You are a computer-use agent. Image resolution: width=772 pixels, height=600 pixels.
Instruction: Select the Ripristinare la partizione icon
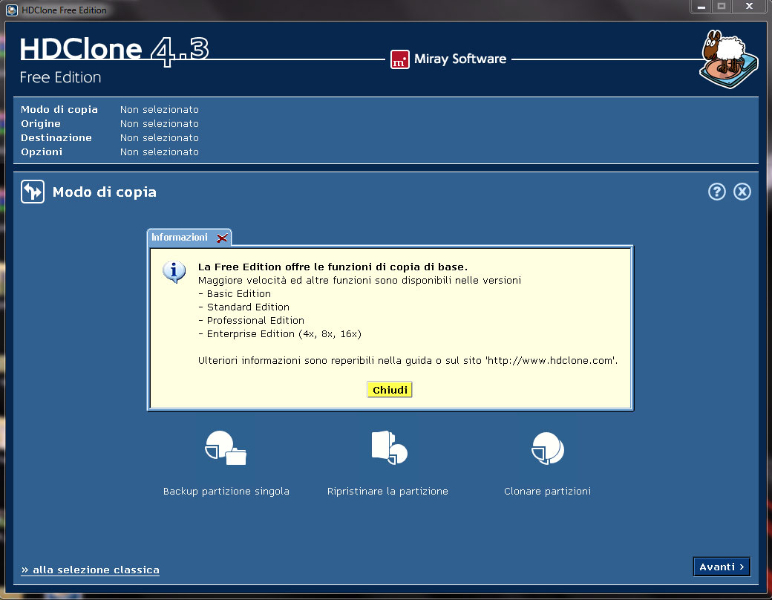pyautogui.click(x=388, y=448)
